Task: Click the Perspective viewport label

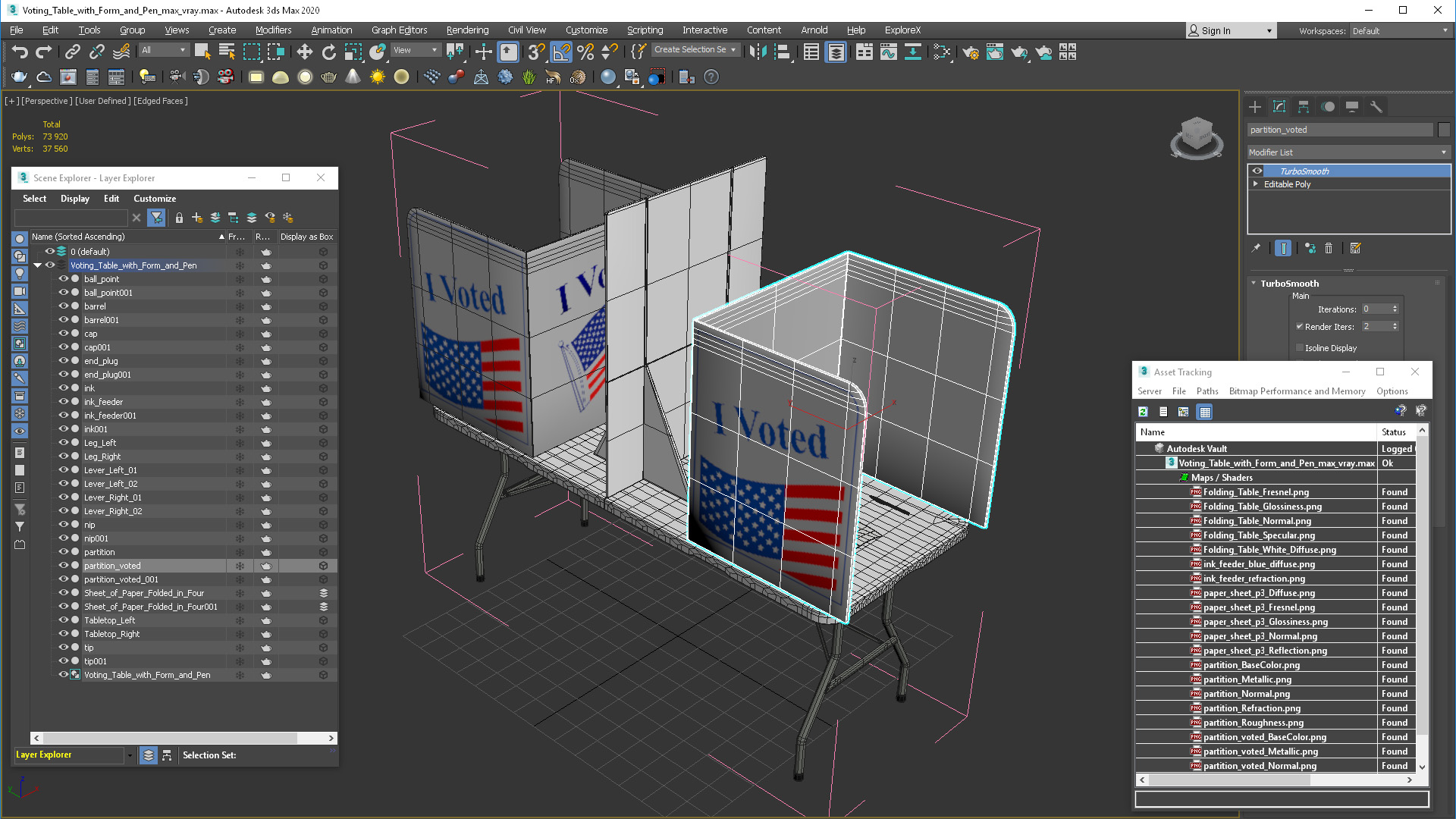Action: tap(47, 101)
